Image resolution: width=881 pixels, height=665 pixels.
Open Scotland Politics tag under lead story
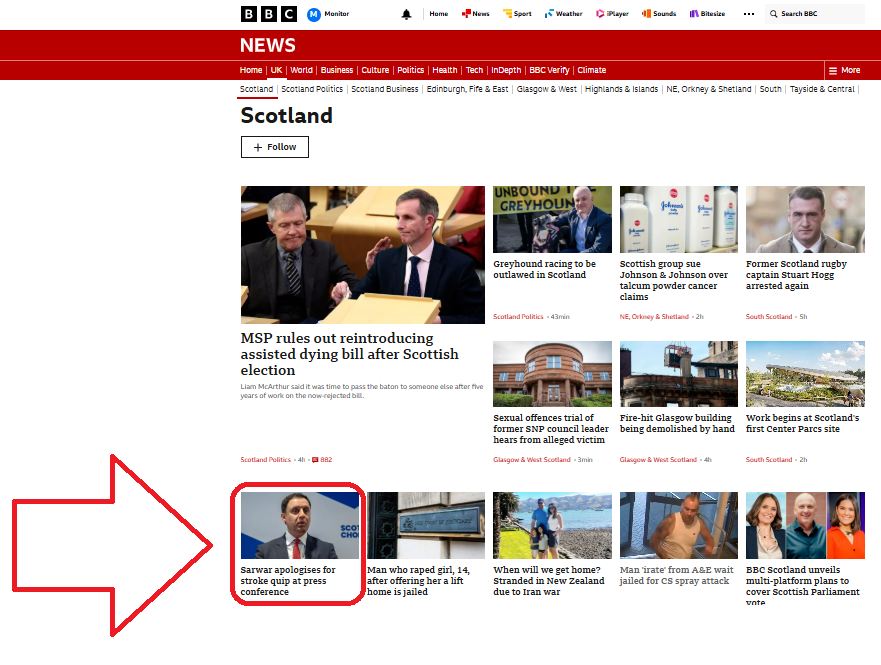tap(266, 459)
